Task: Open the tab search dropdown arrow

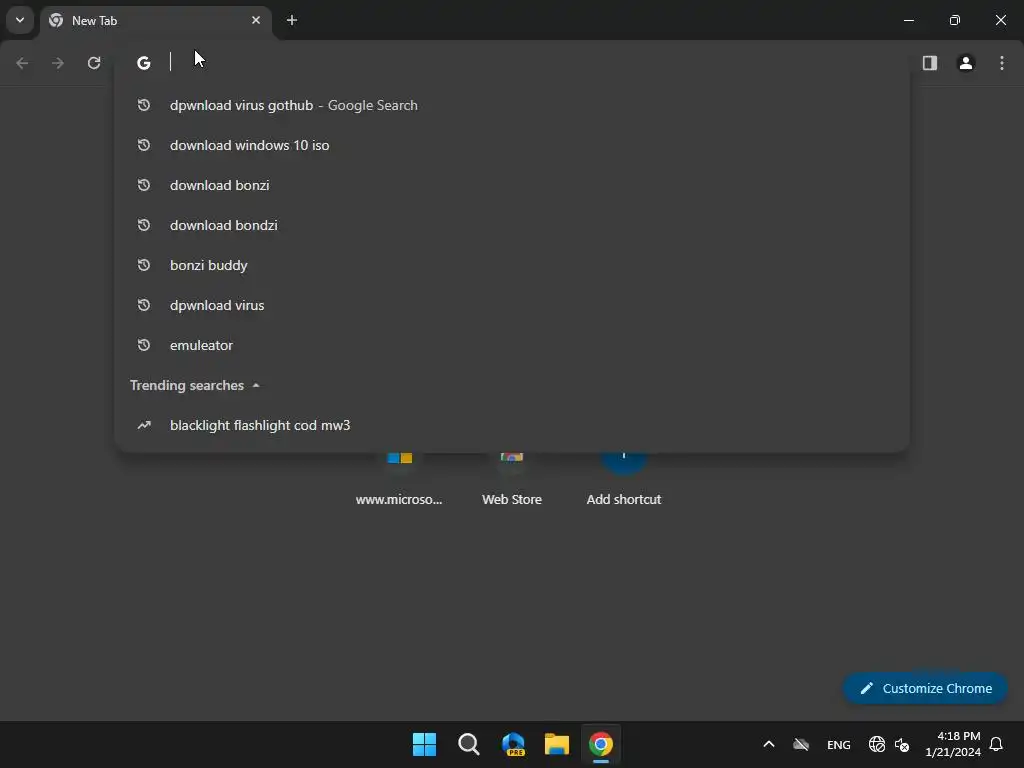Action: point(20,20)
